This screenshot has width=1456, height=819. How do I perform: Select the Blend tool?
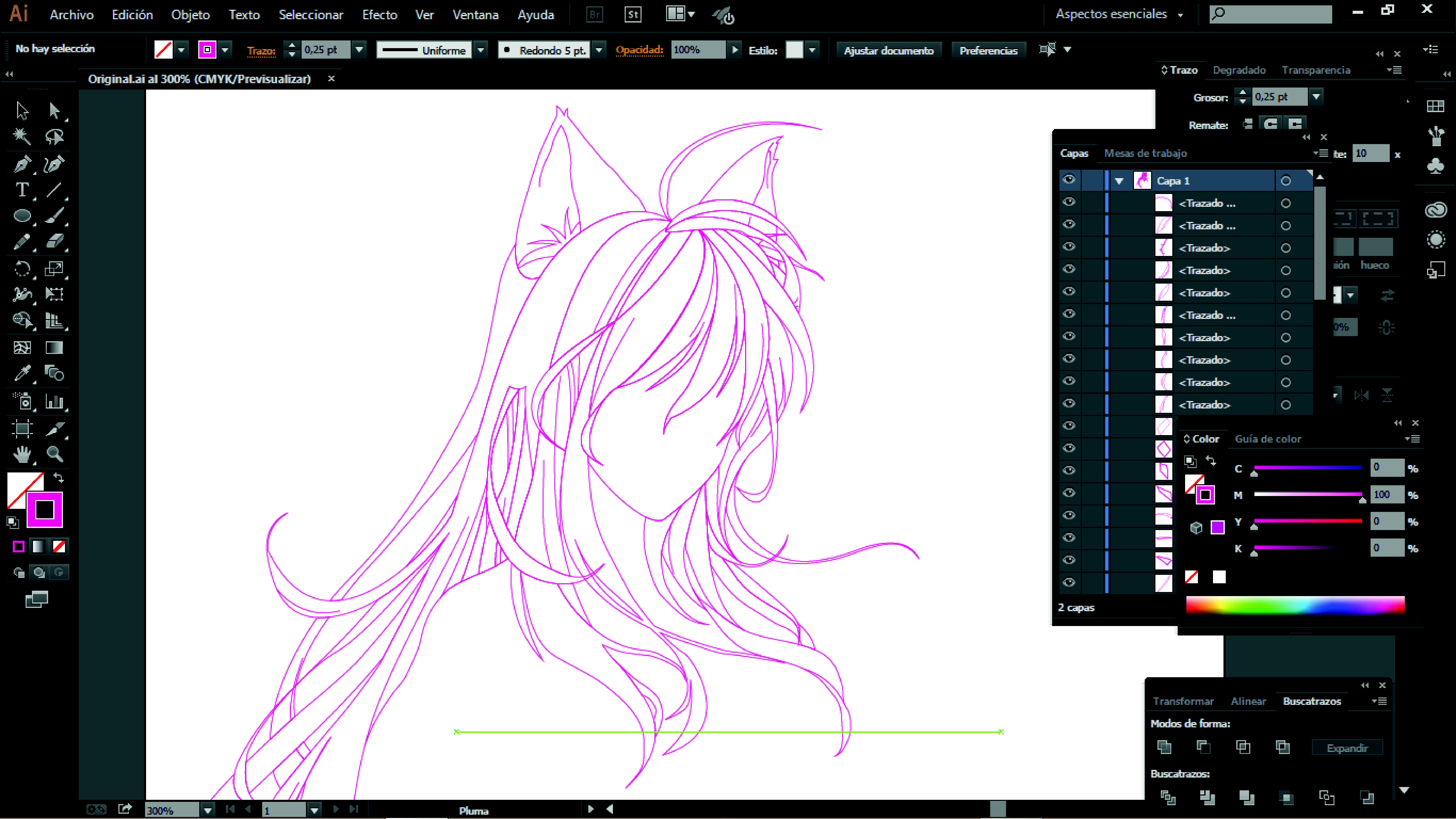coord(54,373)
